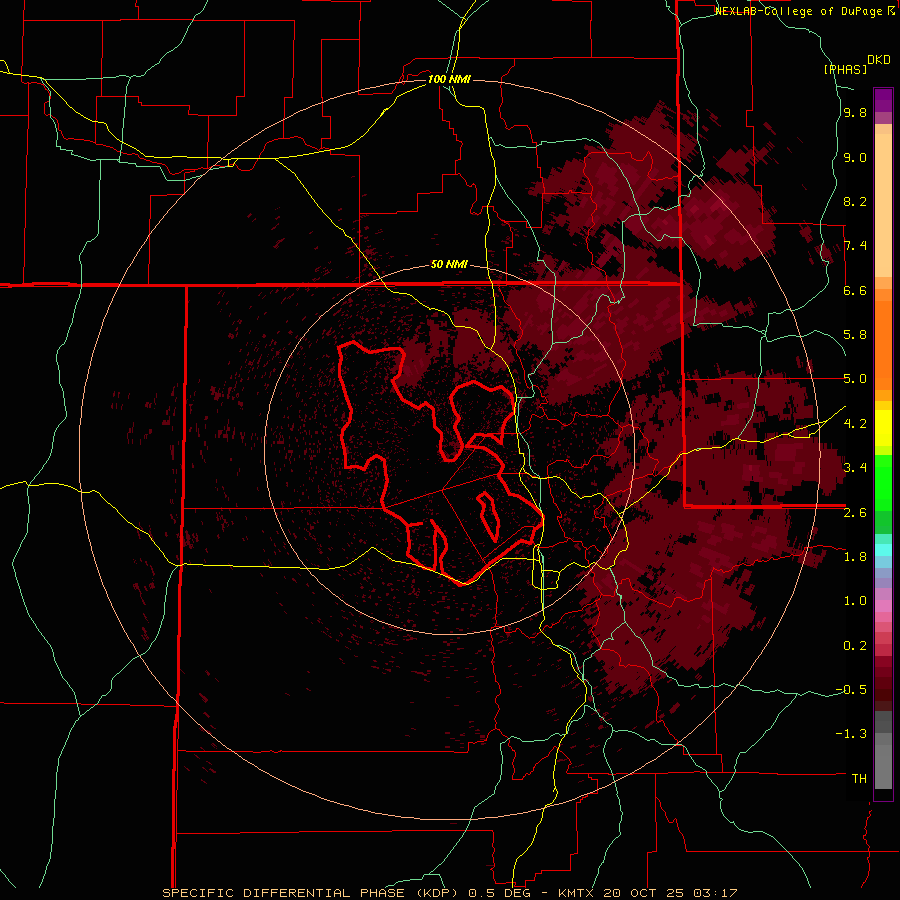Select the 1.8 scale value
900x900 pixels.
pos(855,557)
